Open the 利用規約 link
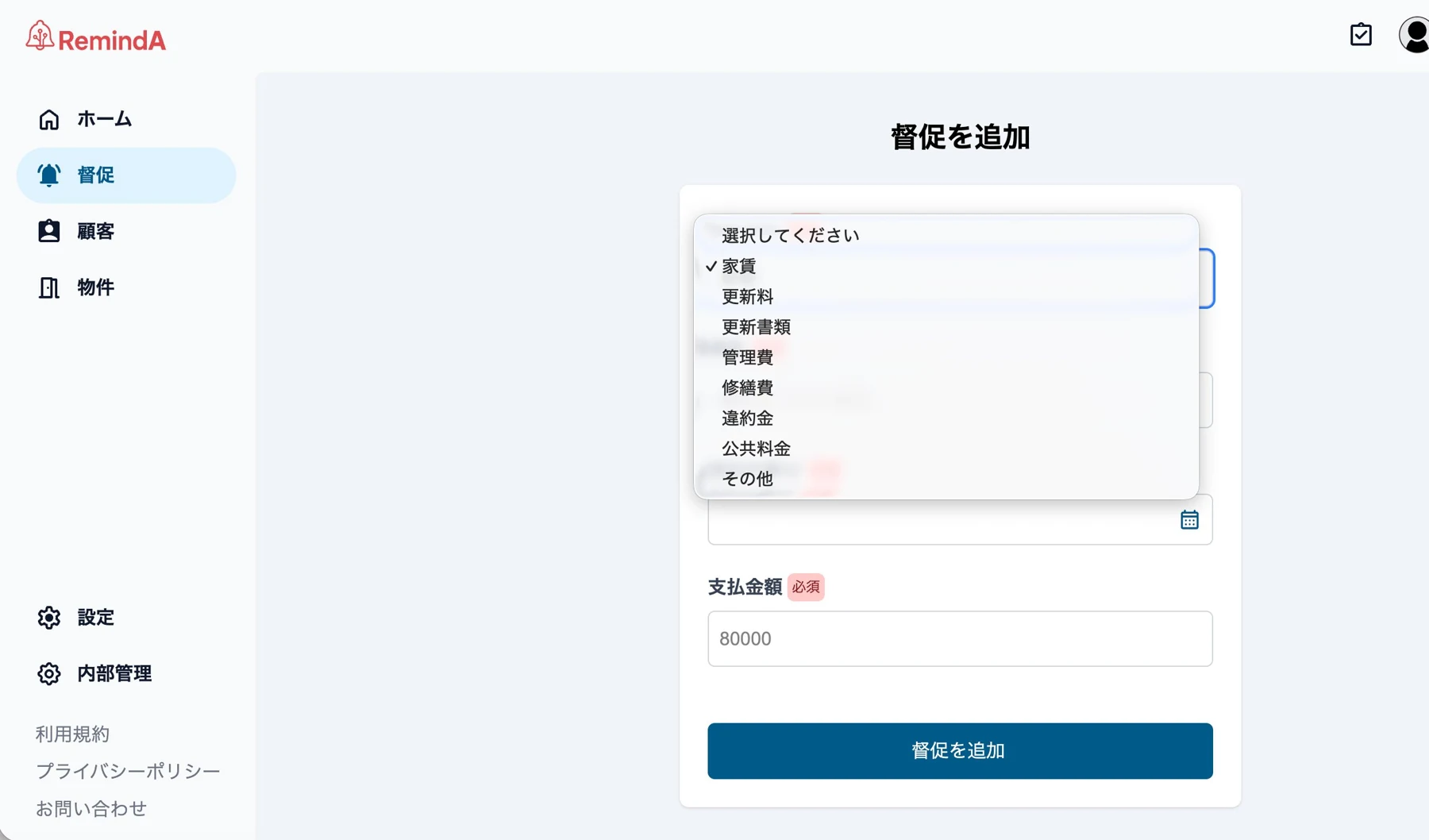 pos(72,734)
